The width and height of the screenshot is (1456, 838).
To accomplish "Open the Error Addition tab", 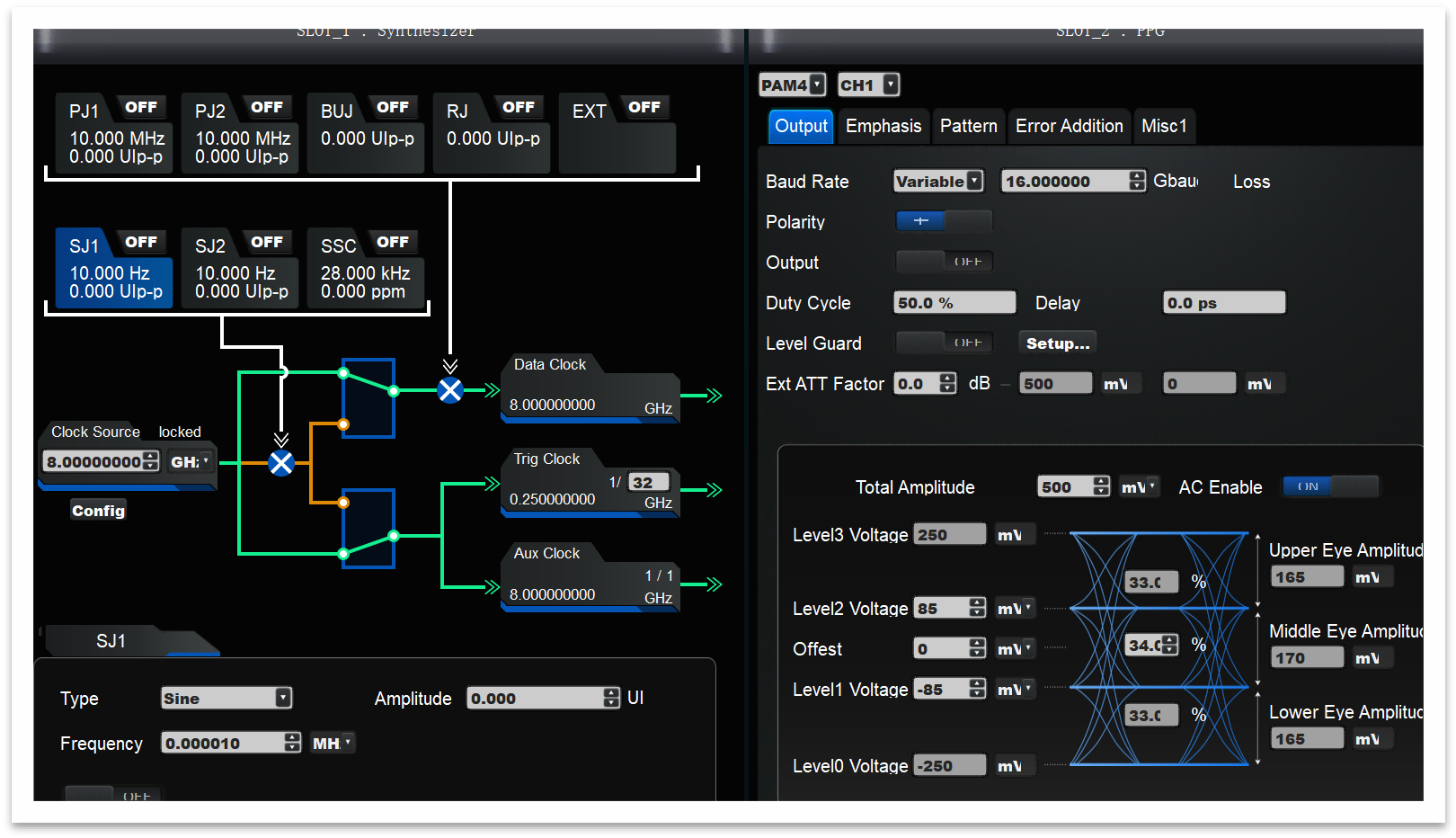I will pos(1069,126).
